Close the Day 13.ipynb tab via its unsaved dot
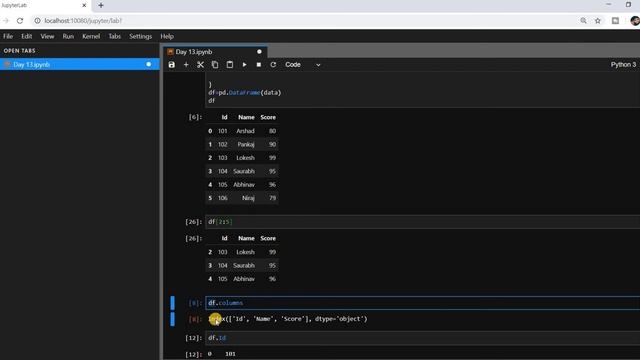The image size is (640, 360). (259, 52)
